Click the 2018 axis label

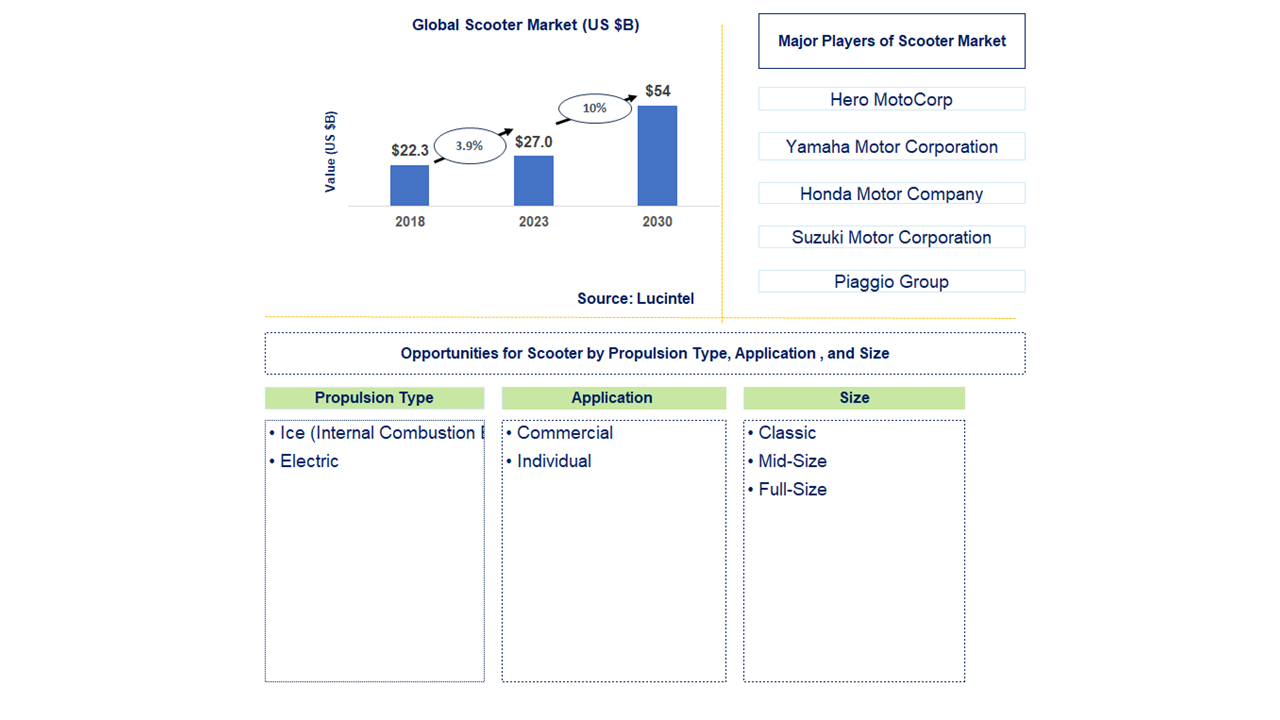pos(410,221)
